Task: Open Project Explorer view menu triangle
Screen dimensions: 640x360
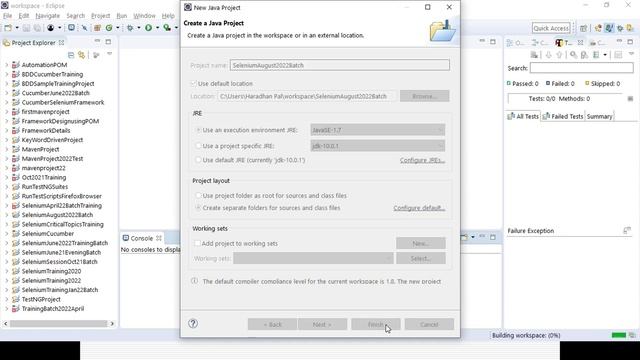Action: (109, 54)
